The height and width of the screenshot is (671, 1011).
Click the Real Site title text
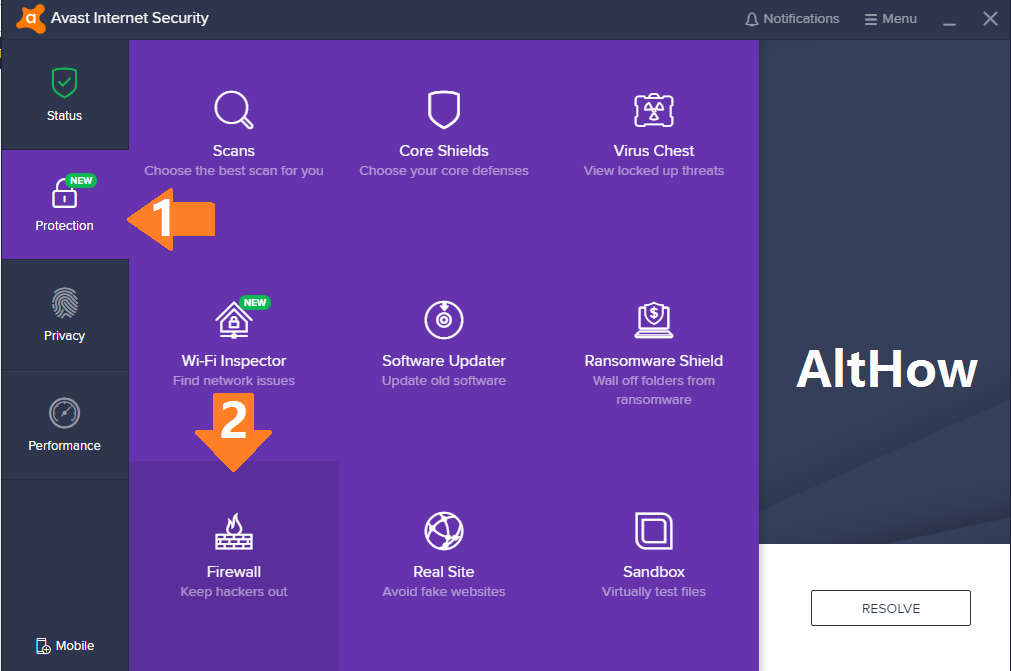[x=444, y=572]
